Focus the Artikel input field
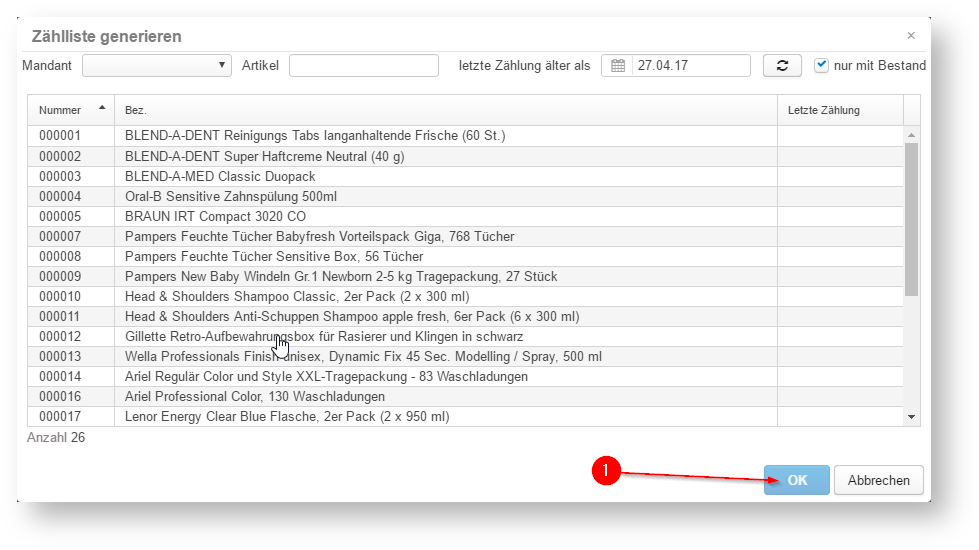This screenshot has width=979, height=550. [x=363, y=66]
